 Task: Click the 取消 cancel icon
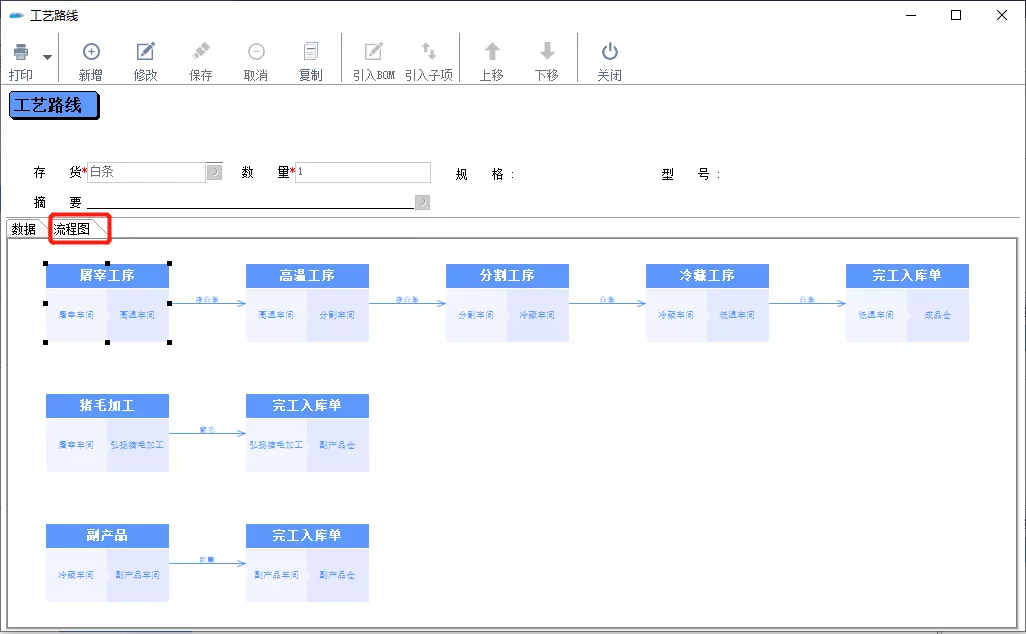click(x=256, y=52)
